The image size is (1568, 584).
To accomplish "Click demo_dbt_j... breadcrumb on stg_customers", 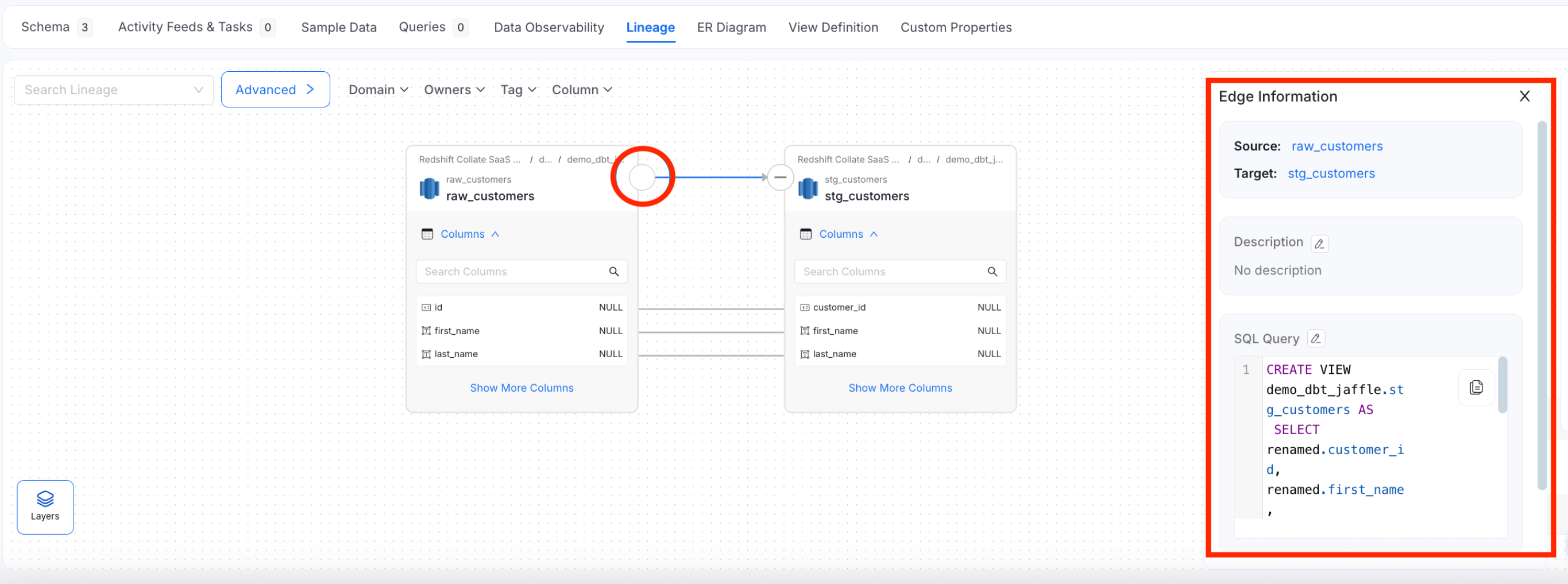I will tap(974, 160).
